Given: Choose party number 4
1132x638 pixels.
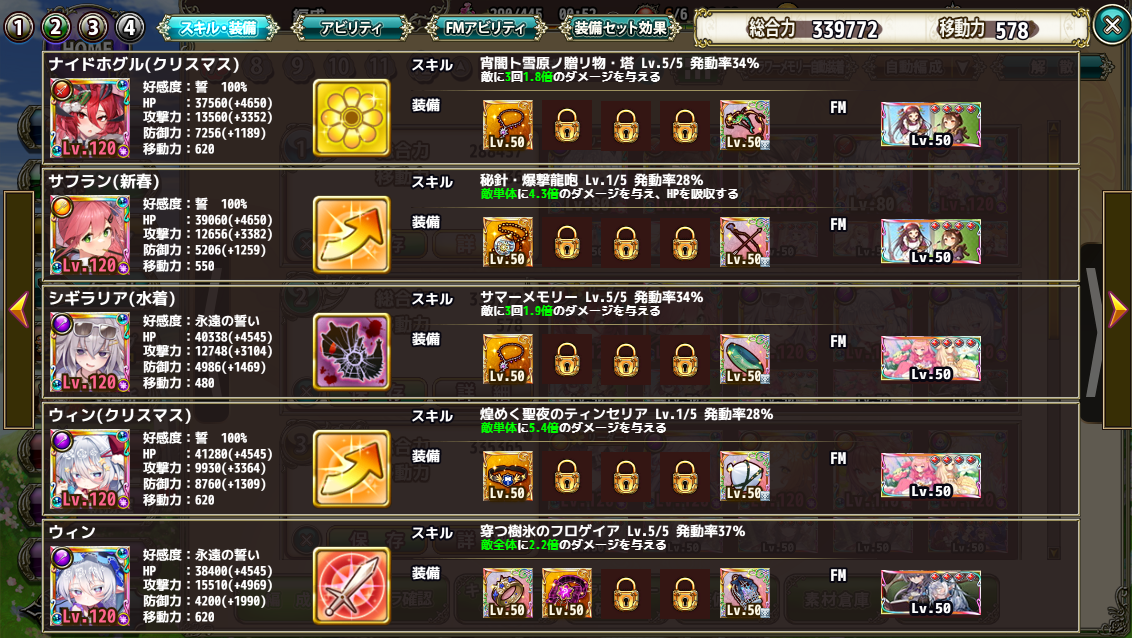Looking at the screenshot, I should click(x=129, y=27).
